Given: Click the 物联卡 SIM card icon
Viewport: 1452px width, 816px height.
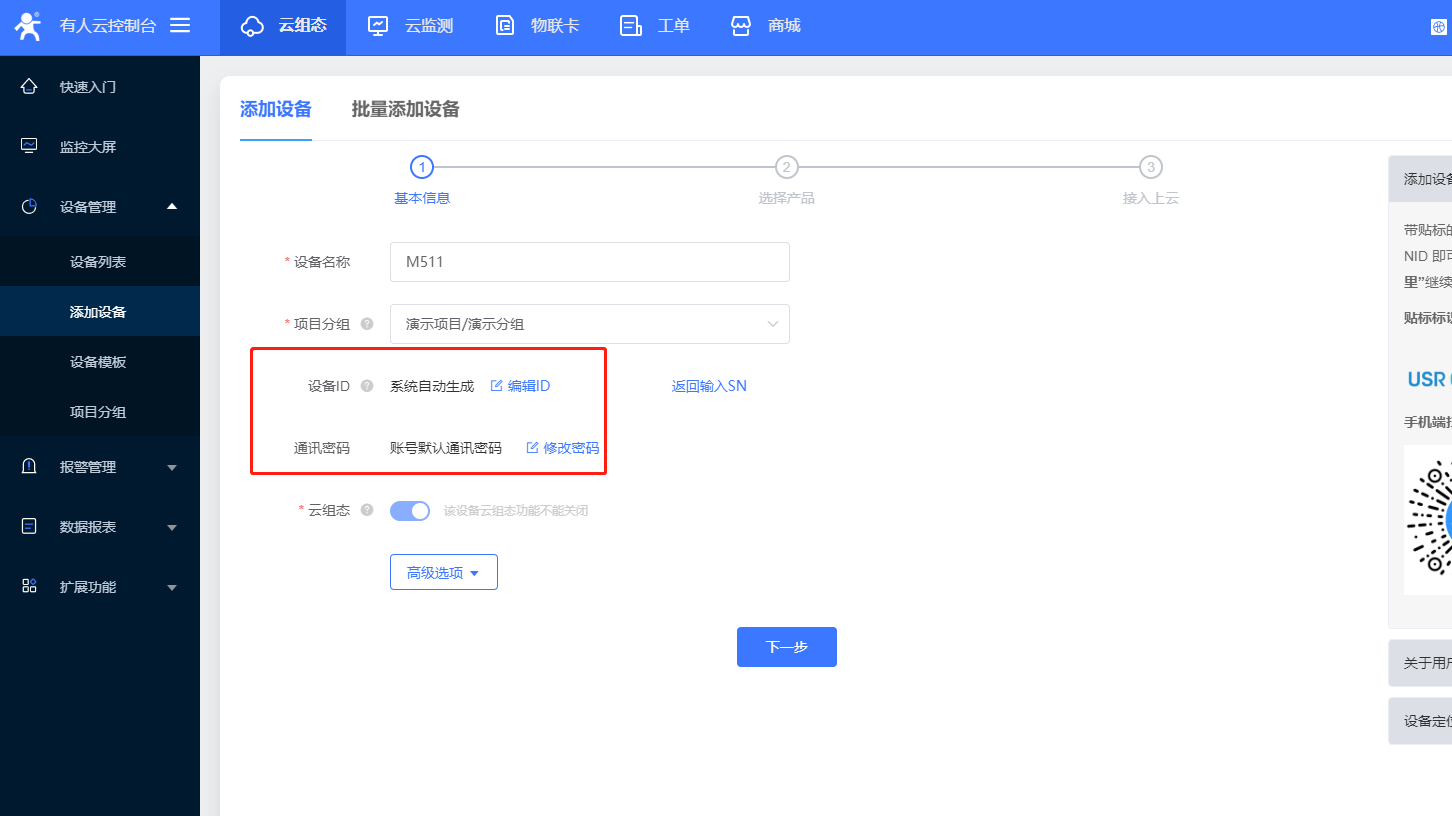Looking at the screenshot, I should tap(505, 26).
